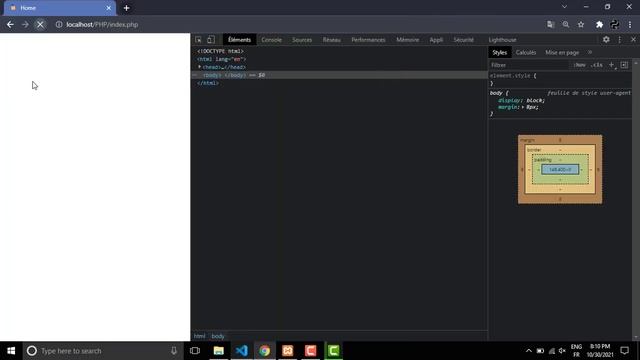640x360 pixels.
Task: Select the Styles sub-tab
Action: click(499, 52)
